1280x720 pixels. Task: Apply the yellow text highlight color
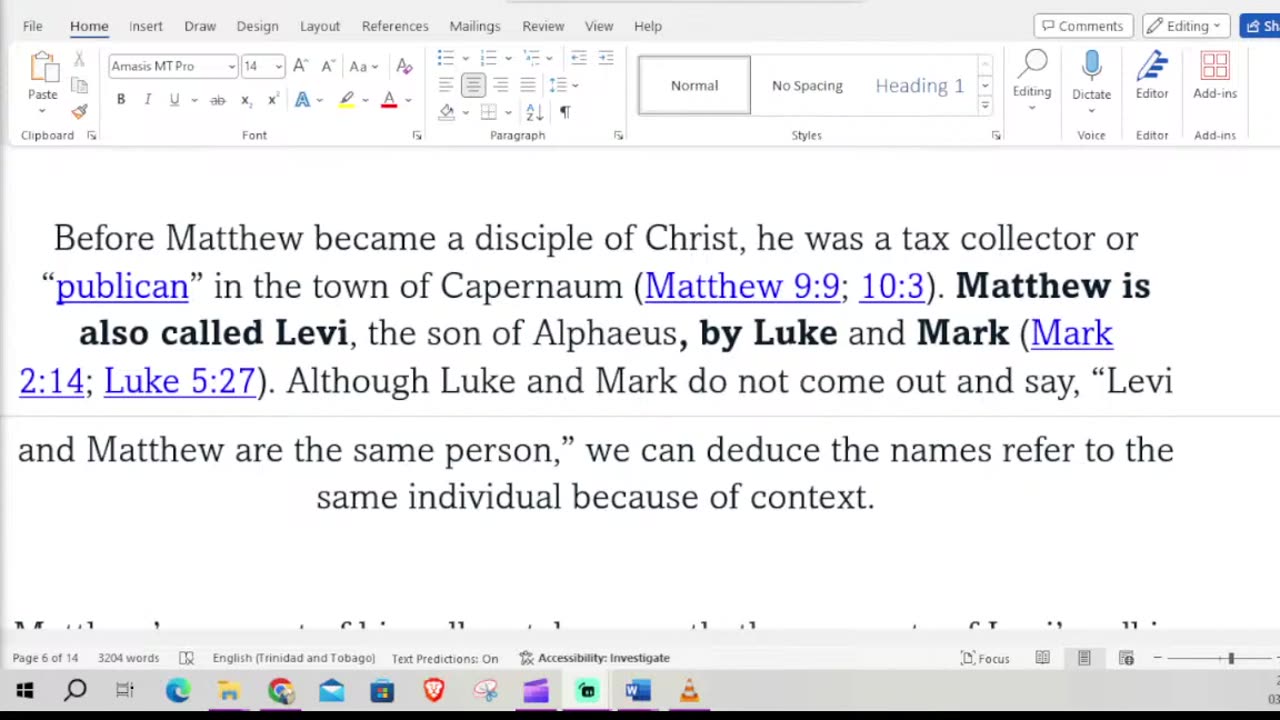pos(347,100)
